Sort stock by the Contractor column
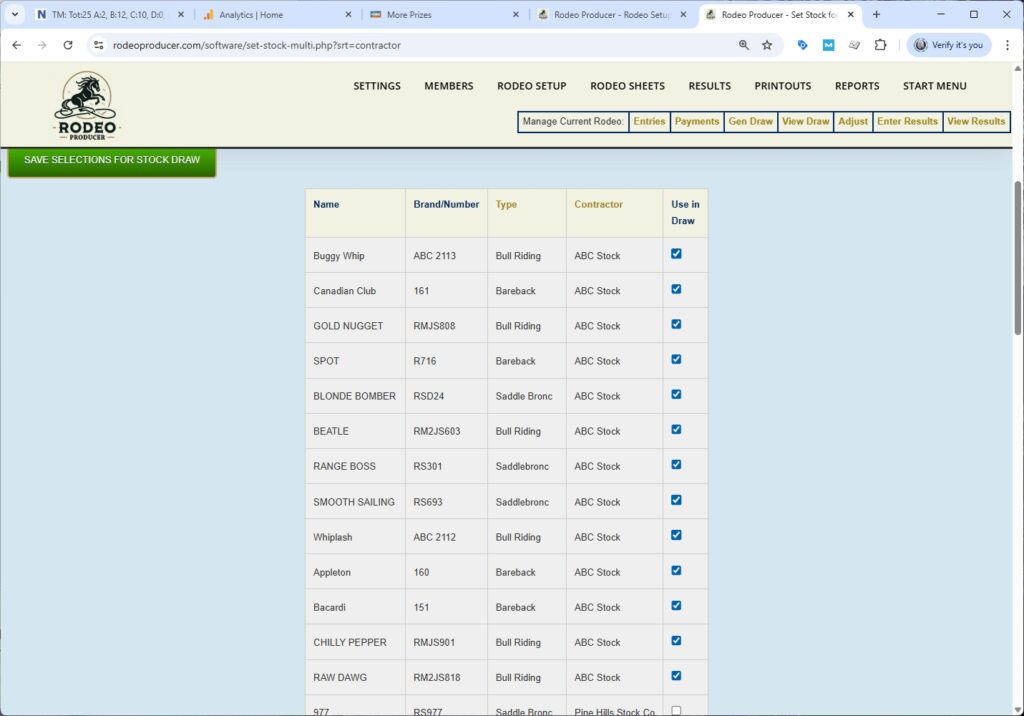This screenshot has width=1024, height=716. (x=598, y=203)
